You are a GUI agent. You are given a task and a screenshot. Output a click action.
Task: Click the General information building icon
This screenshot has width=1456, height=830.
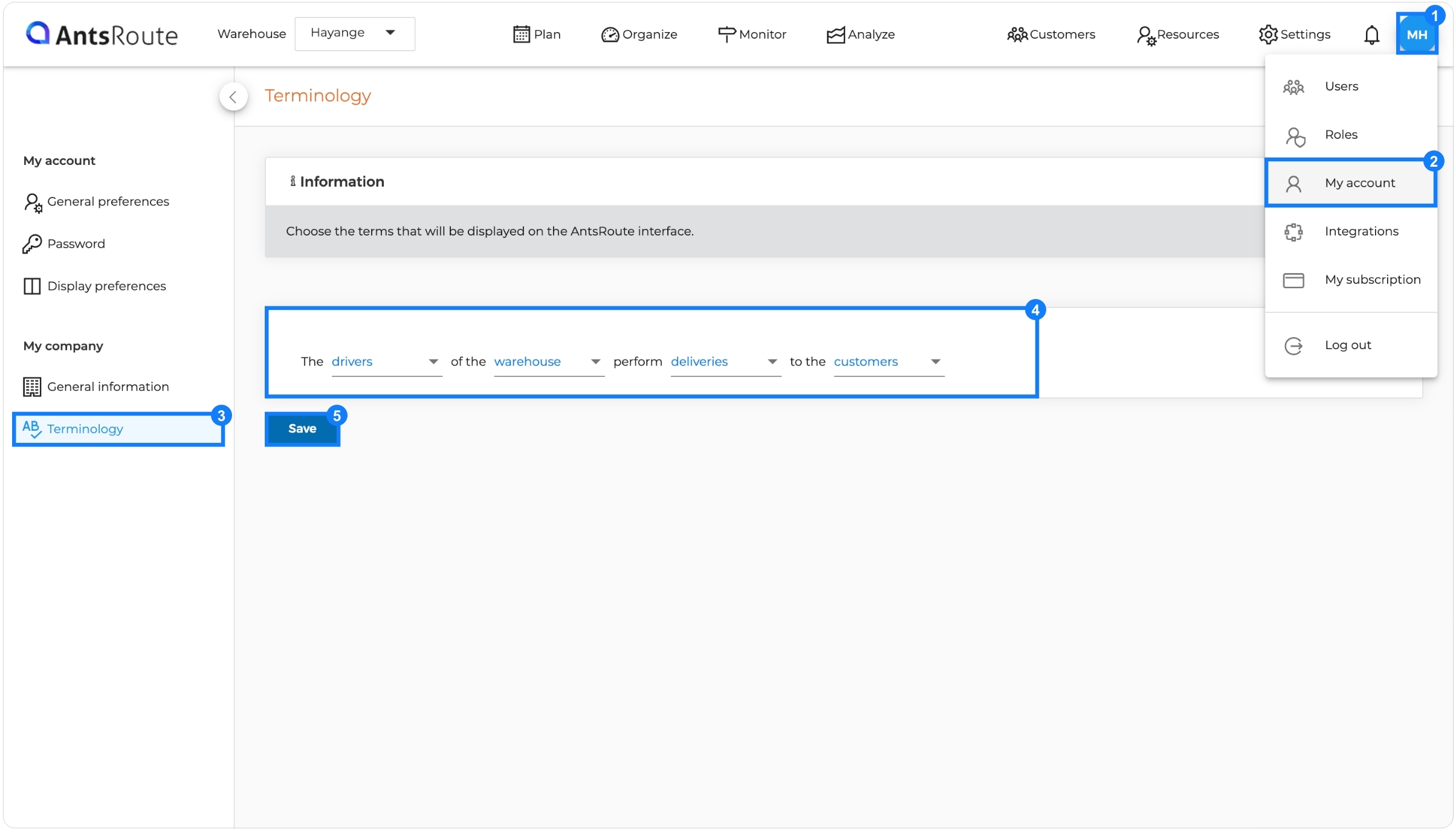[x=32, y=387]
